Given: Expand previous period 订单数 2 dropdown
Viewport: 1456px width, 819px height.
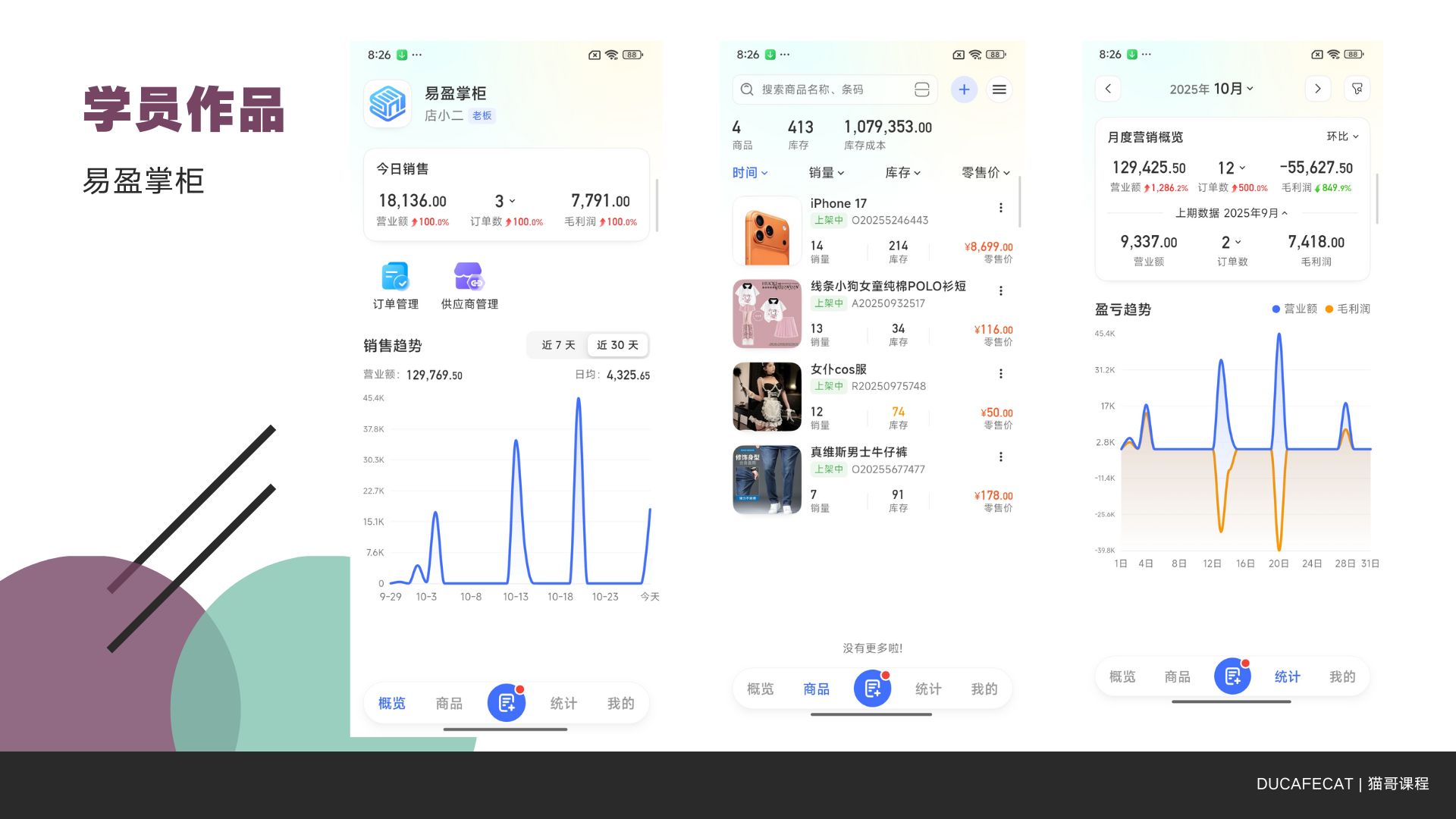Looking at the screenshot, I should pyautogui.click(x=1232, y=242).
